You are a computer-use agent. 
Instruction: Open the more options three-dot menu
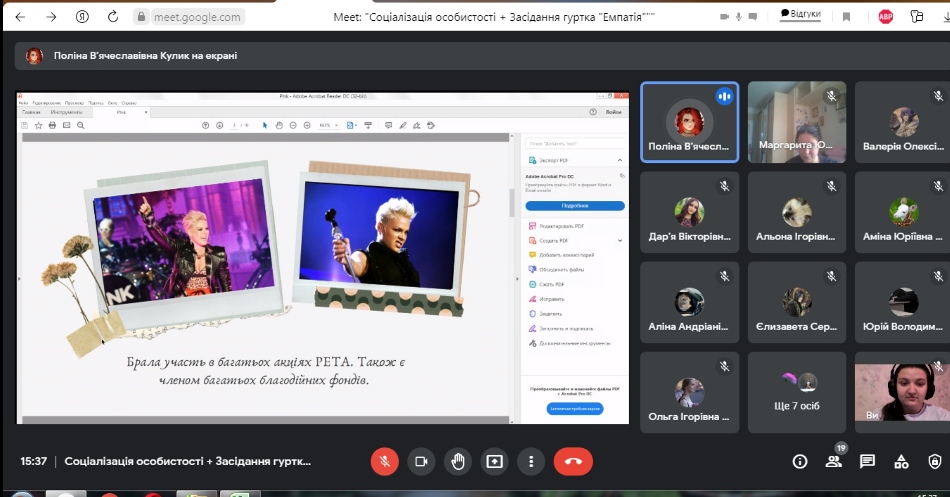(x=531, y=461)
